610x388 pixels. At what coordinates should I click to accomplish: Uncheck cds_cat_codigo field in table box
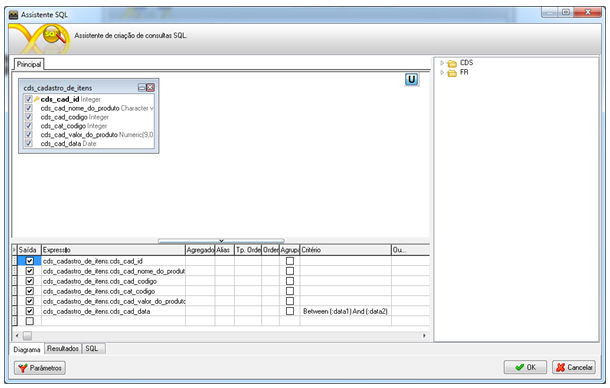click(28, 126)
